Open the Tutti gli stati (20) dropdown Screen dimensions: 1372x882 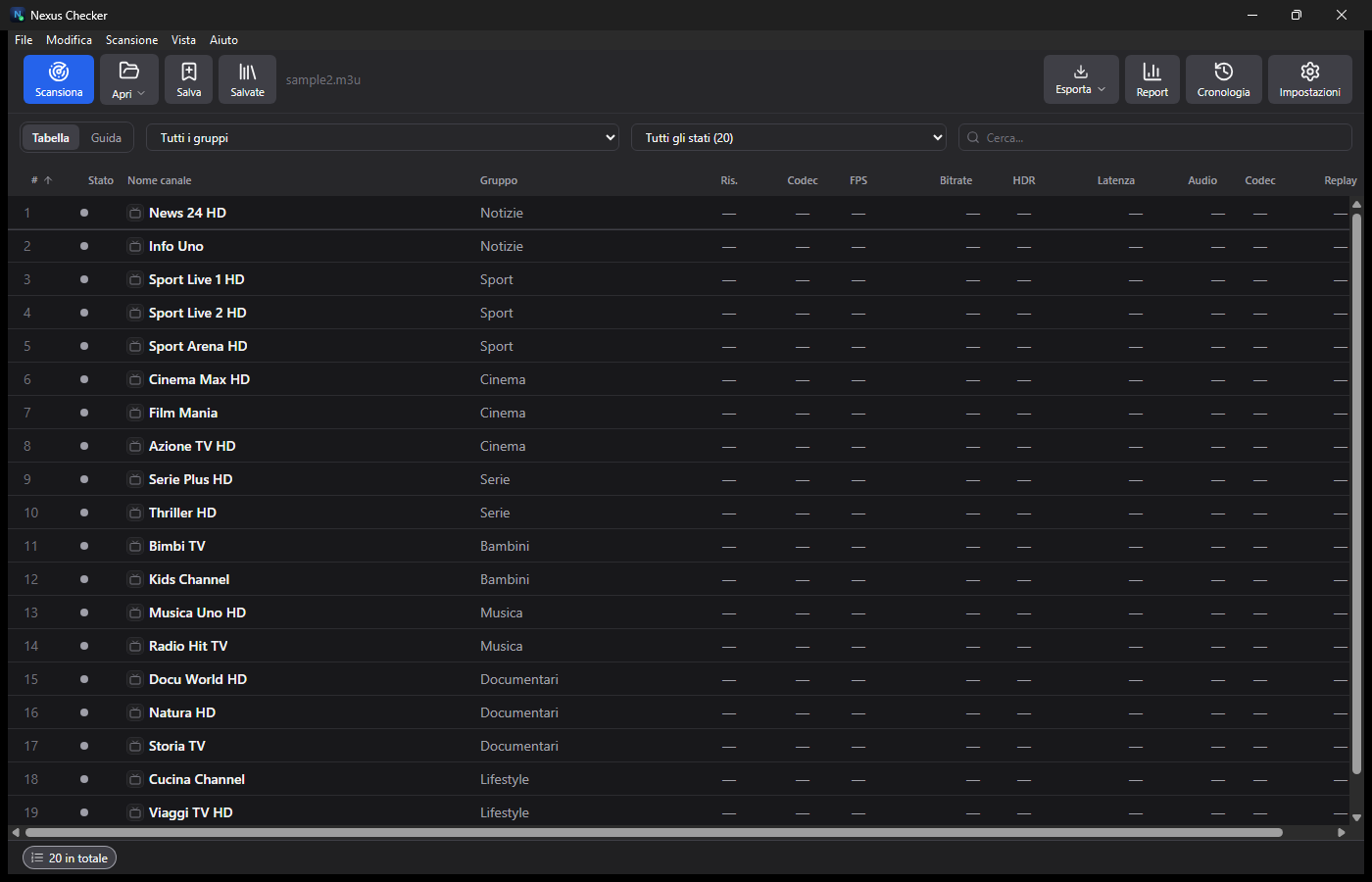coord(790,138)
